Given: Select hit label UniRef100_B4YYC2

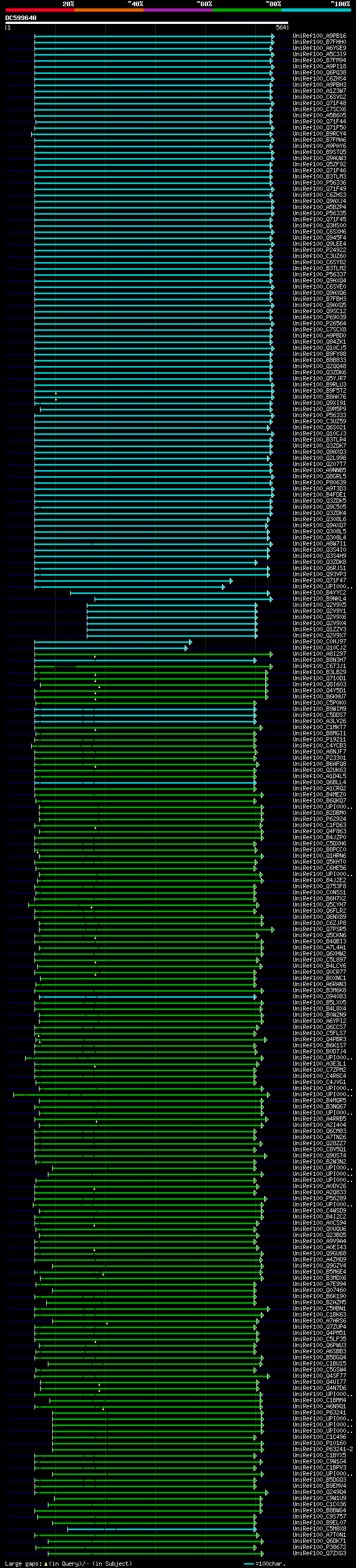Looking at the screenshot, I should click(x=319, y=592).
